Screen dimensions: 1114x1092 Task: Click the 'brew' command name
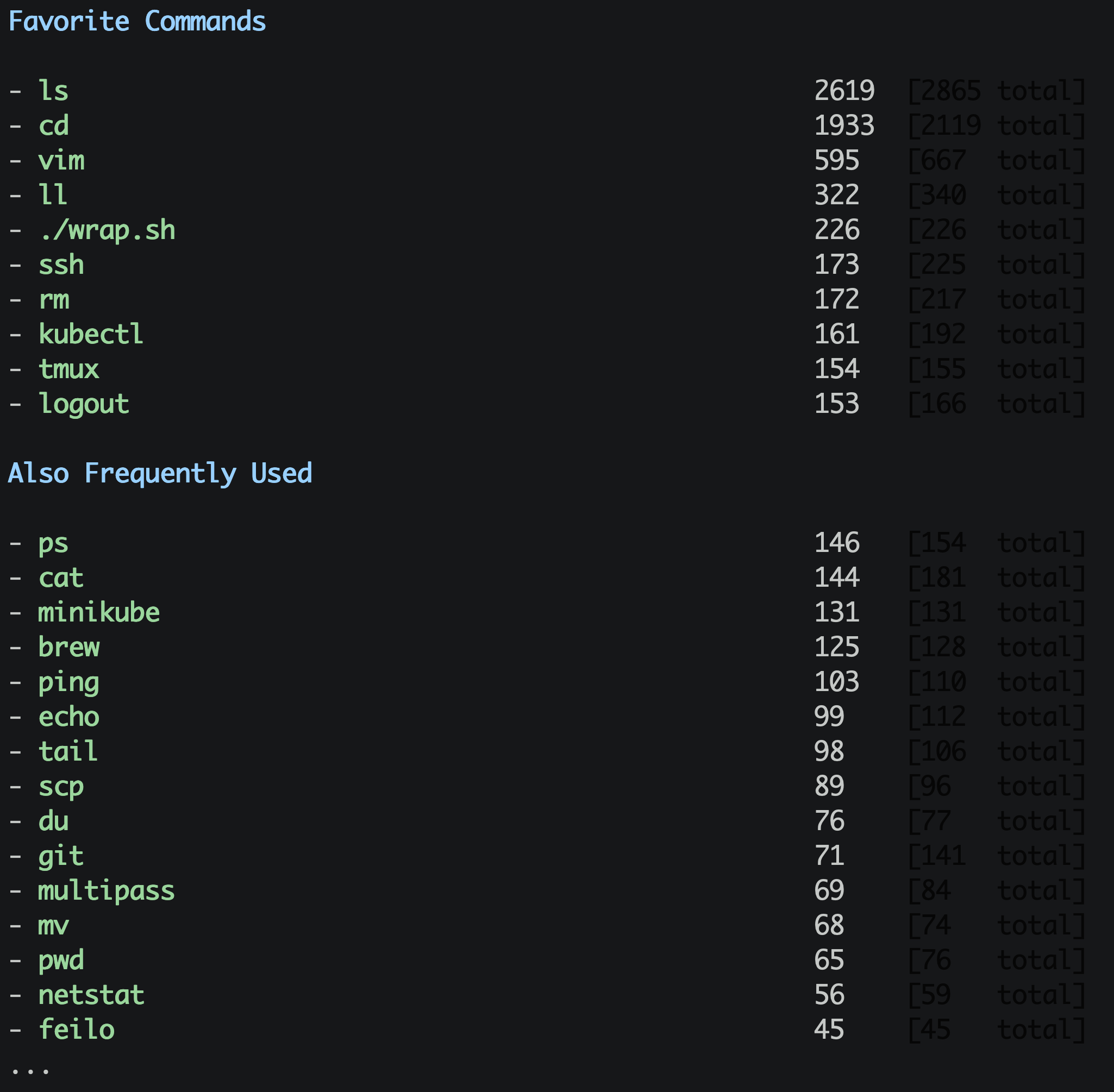click(x=69, y=648)
